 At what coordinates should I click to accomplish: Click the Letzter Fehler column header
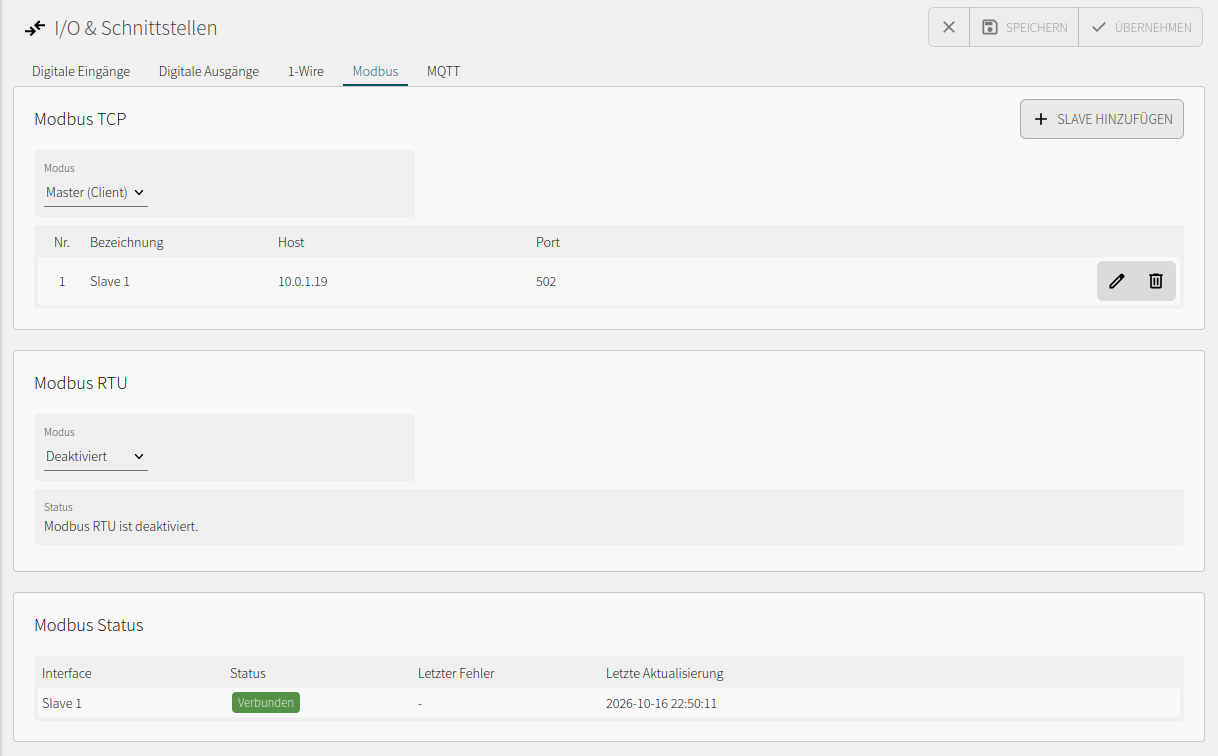(456, 673)
